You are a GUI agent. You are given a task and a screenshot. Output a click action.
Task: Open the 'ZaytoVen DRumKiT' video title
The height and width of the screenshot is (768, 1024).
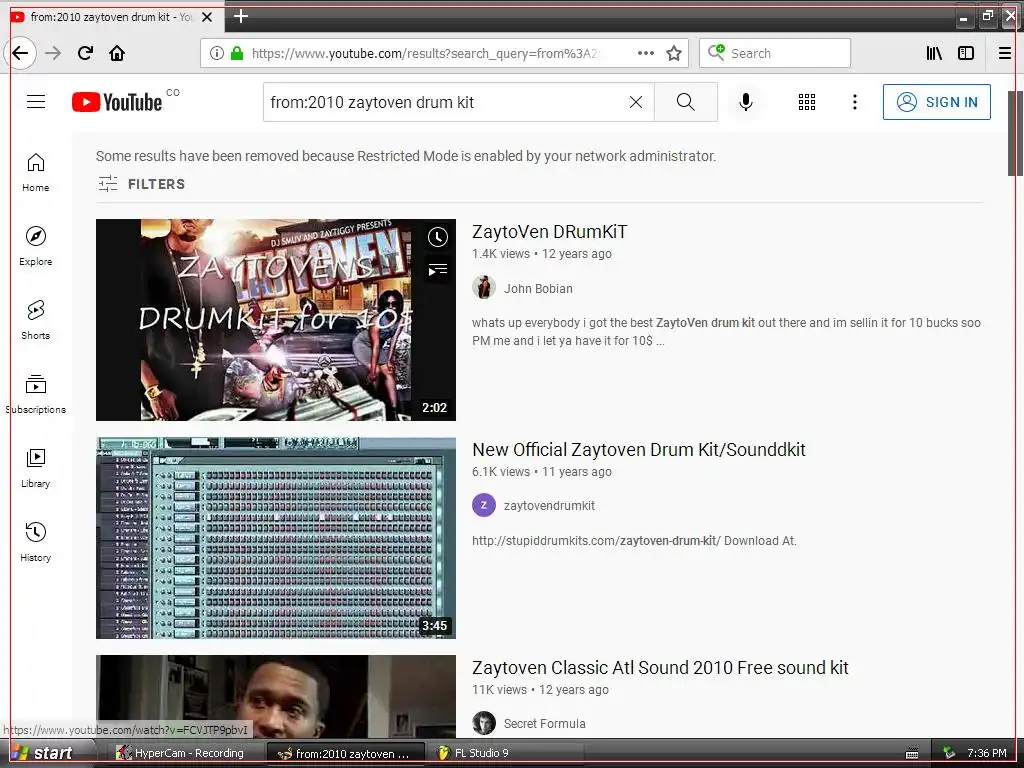point(549,232)
